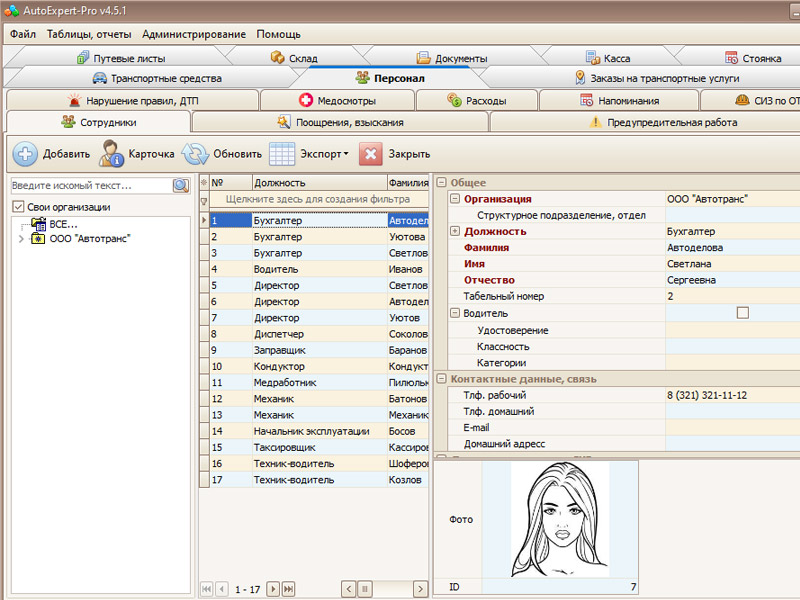This screenshot has width=800, height=600.
Task: Select the ВСЕ... tree icon
Action: (39, 224)
